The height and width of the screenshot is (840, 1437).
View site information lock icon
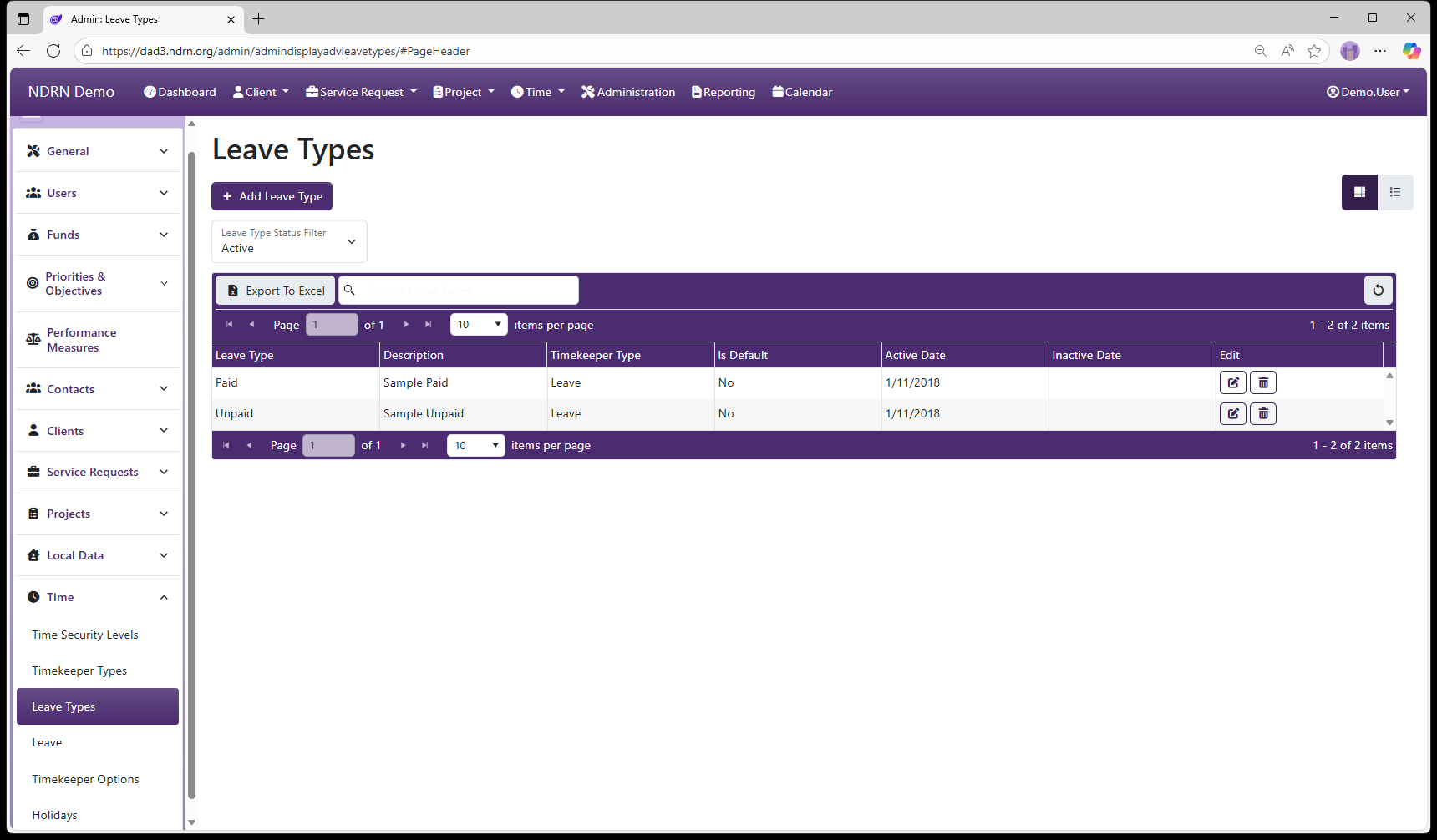pyautogui.click(x=87, y=51)
